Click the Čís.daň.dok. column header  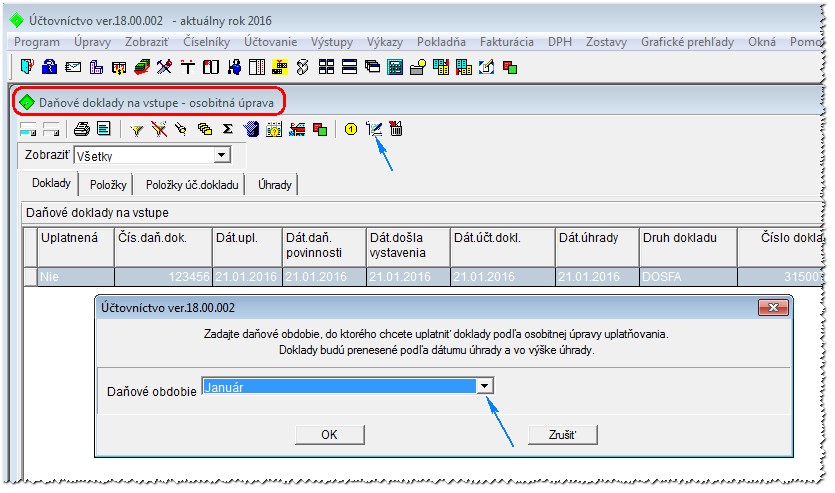[163, 247]
